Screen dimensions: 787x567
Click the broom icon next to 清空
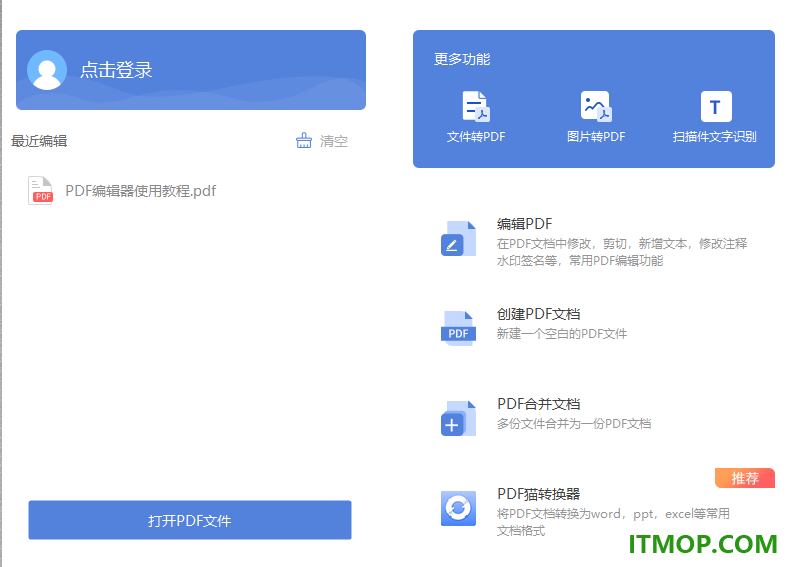[303, 141]
